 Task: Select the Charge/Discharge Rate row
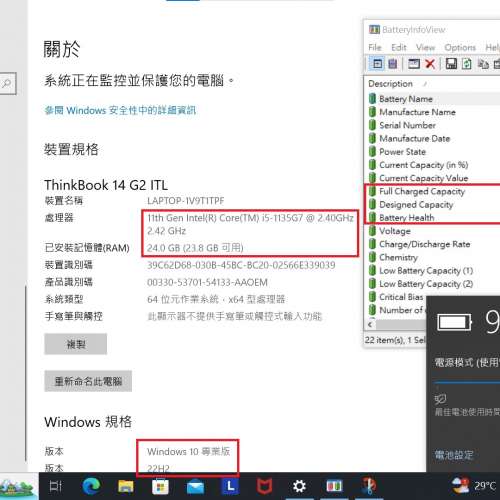pyautogui.click(x=433, y=244)
